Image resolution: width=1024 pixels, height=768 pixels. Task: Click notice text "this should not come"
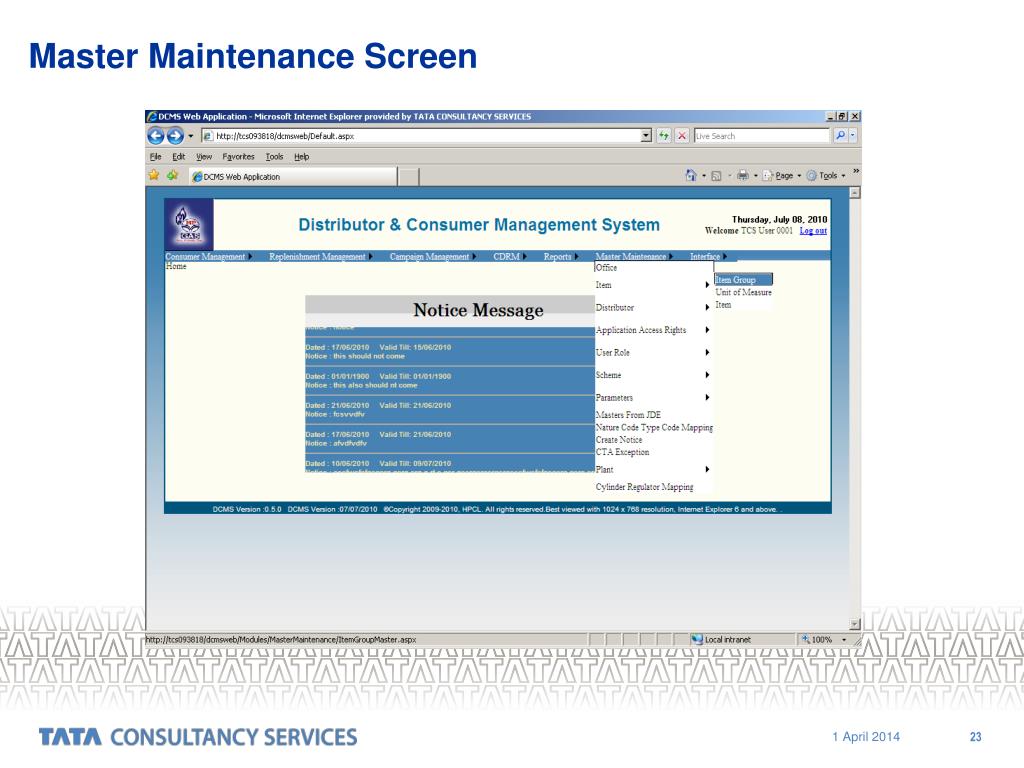(369, 357)
